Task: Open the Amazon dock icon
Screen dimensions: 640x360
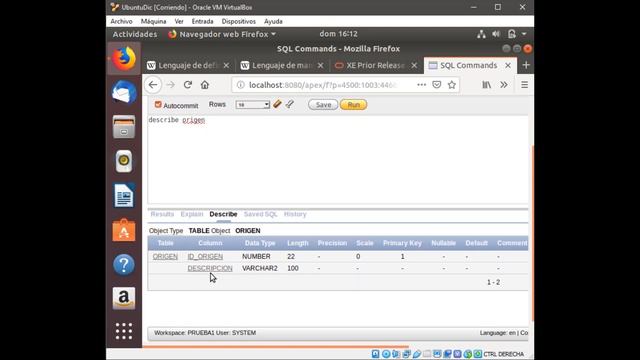Action: [x=124, y=298]
